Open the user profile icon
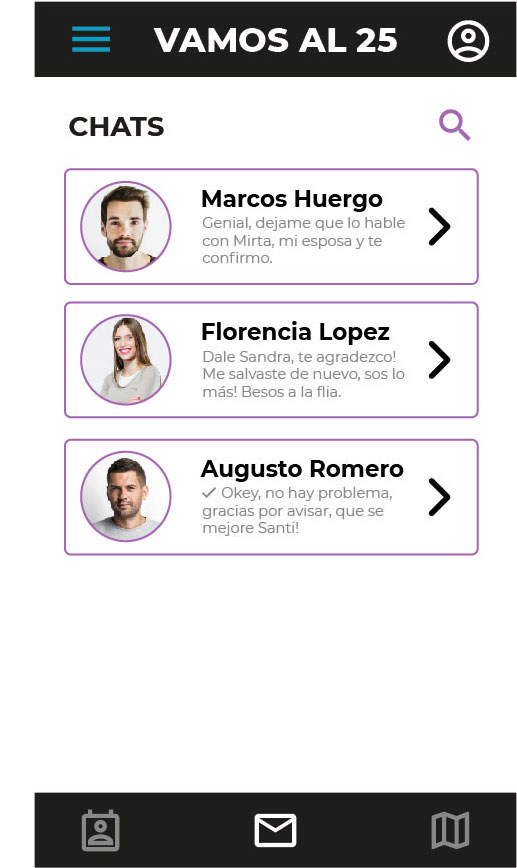 tap(468, 41)
